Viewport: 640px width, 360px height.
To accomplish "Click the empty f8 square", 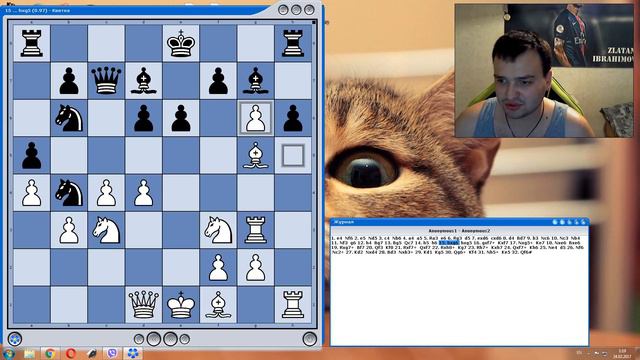I will coord(218,43).
